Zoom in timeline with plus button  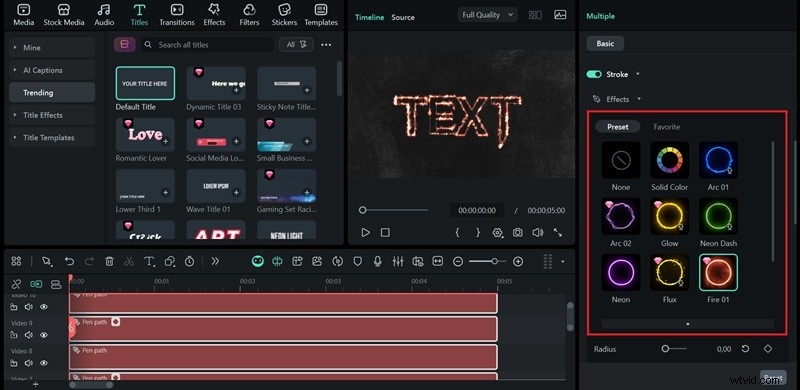(518, 261)
